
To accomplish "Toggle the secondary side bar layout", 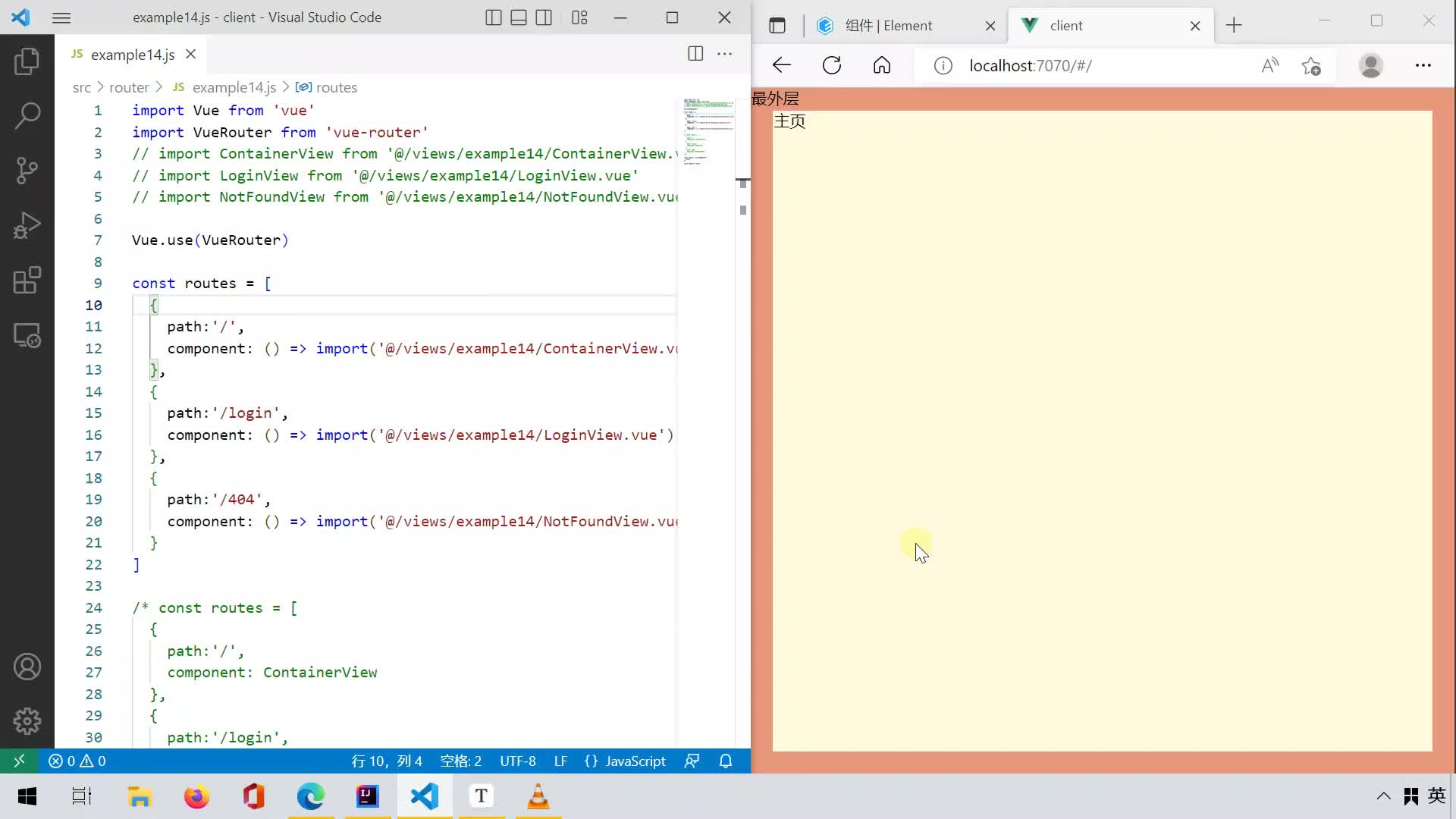I will [544, 17].
